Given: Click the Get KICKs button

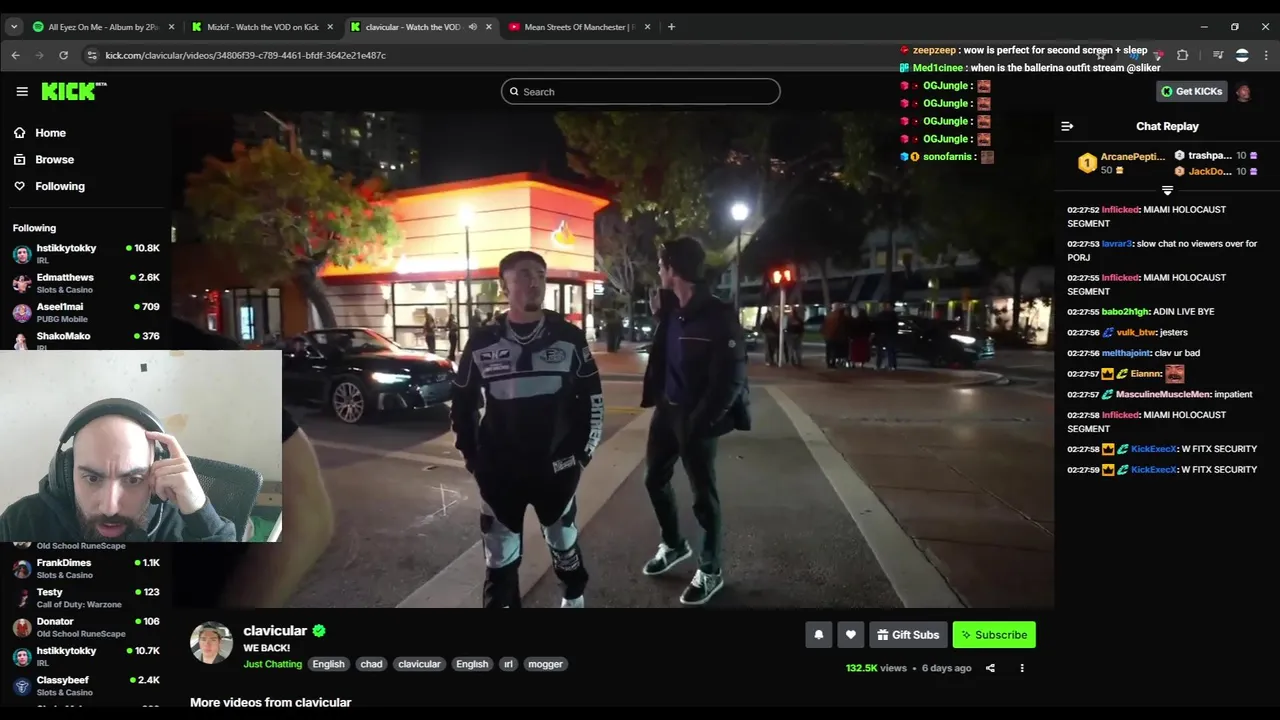Looking at the screenshot, I should pyautogui.click(x=1191, y=92).
